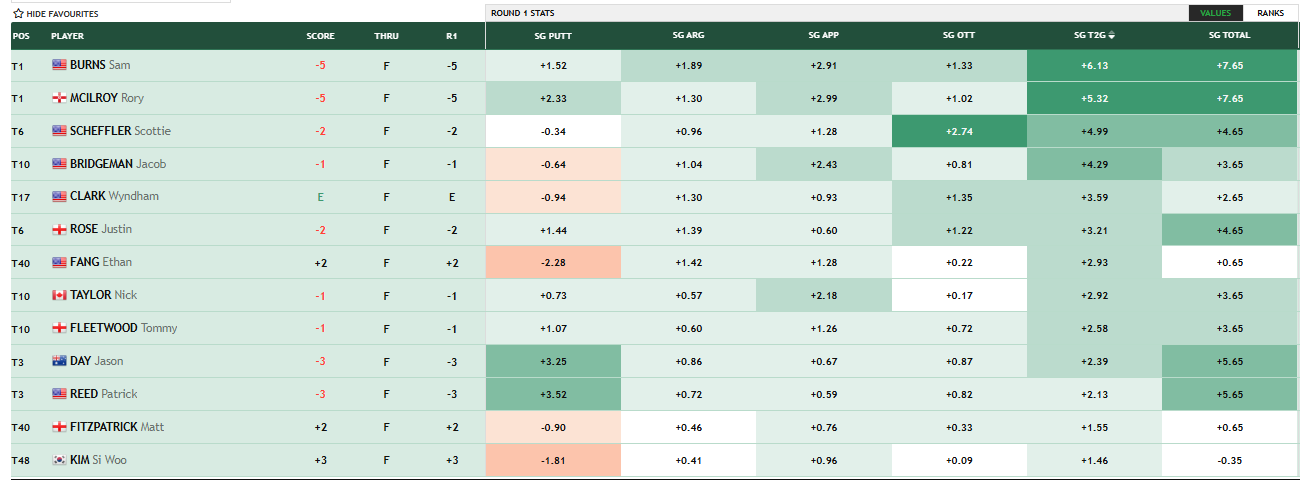Click the England flag beside Rose Justin
This screenshot has width=1300, height=481.
pos(59,230)
